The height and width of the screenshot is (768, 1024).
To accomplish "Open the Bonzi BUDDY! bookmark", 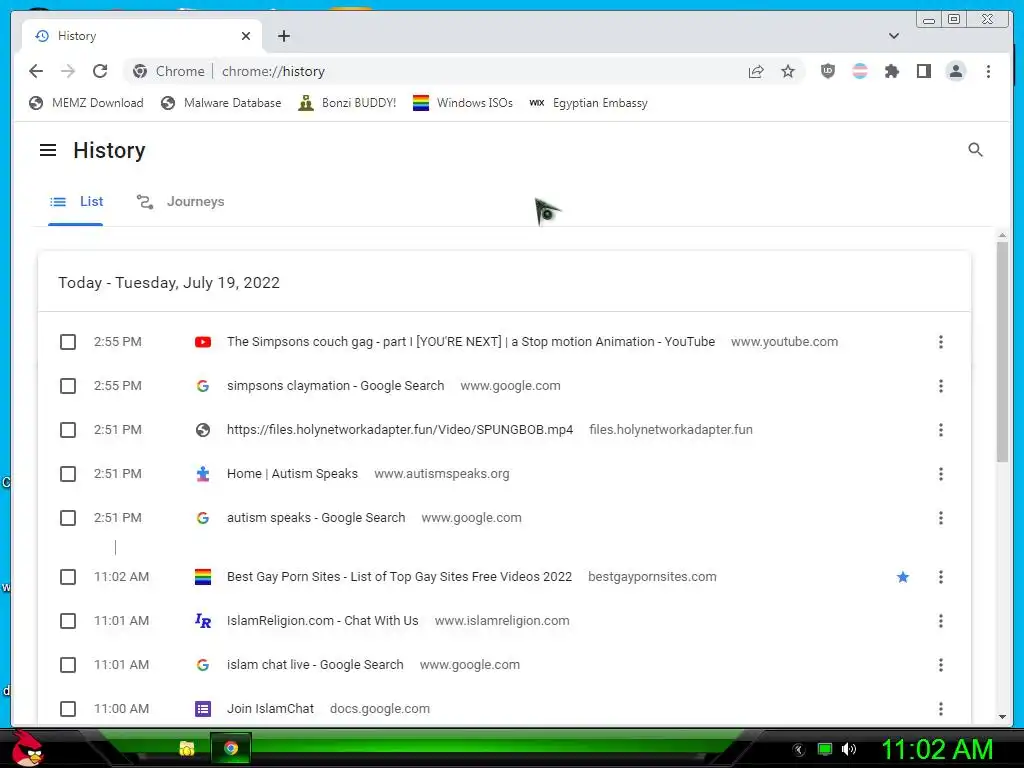I will [347, 103].
